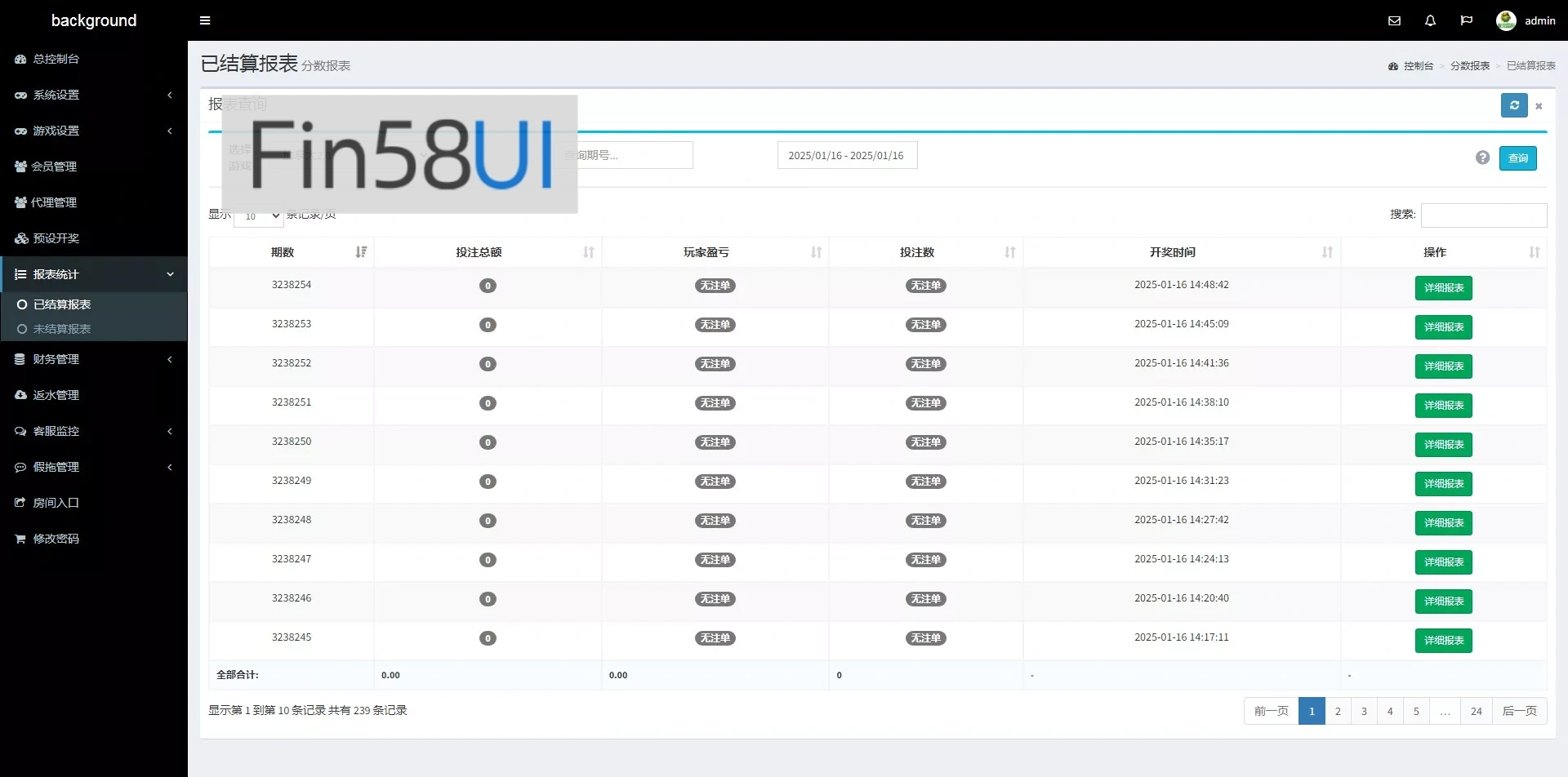Select the 已结算报表 submenu item
1568x777 pixels.
(62, 304)
